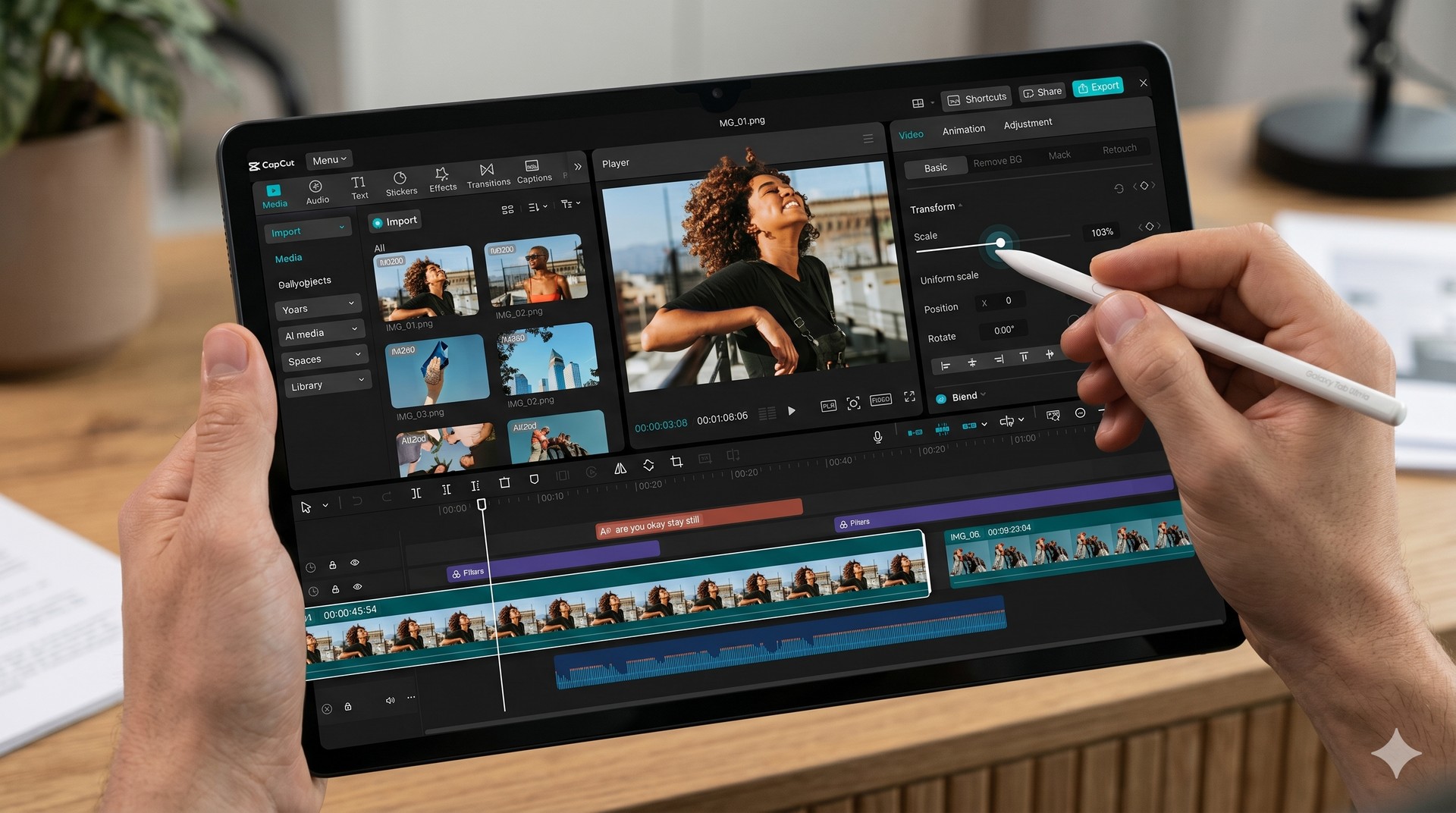Select the IMG_01.png media thumbnail
This screenshot has width=1456, height=813.
coord(425,283)
